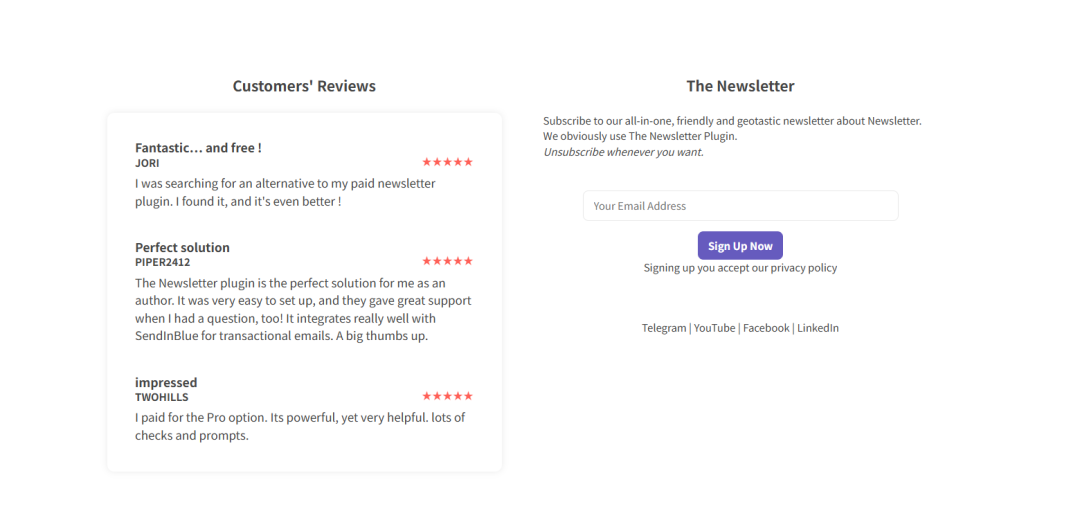This screenshot has width=1080, height=518.
Task: Click the 'Fantastic… and free !' review title
Action: point(198,148)
